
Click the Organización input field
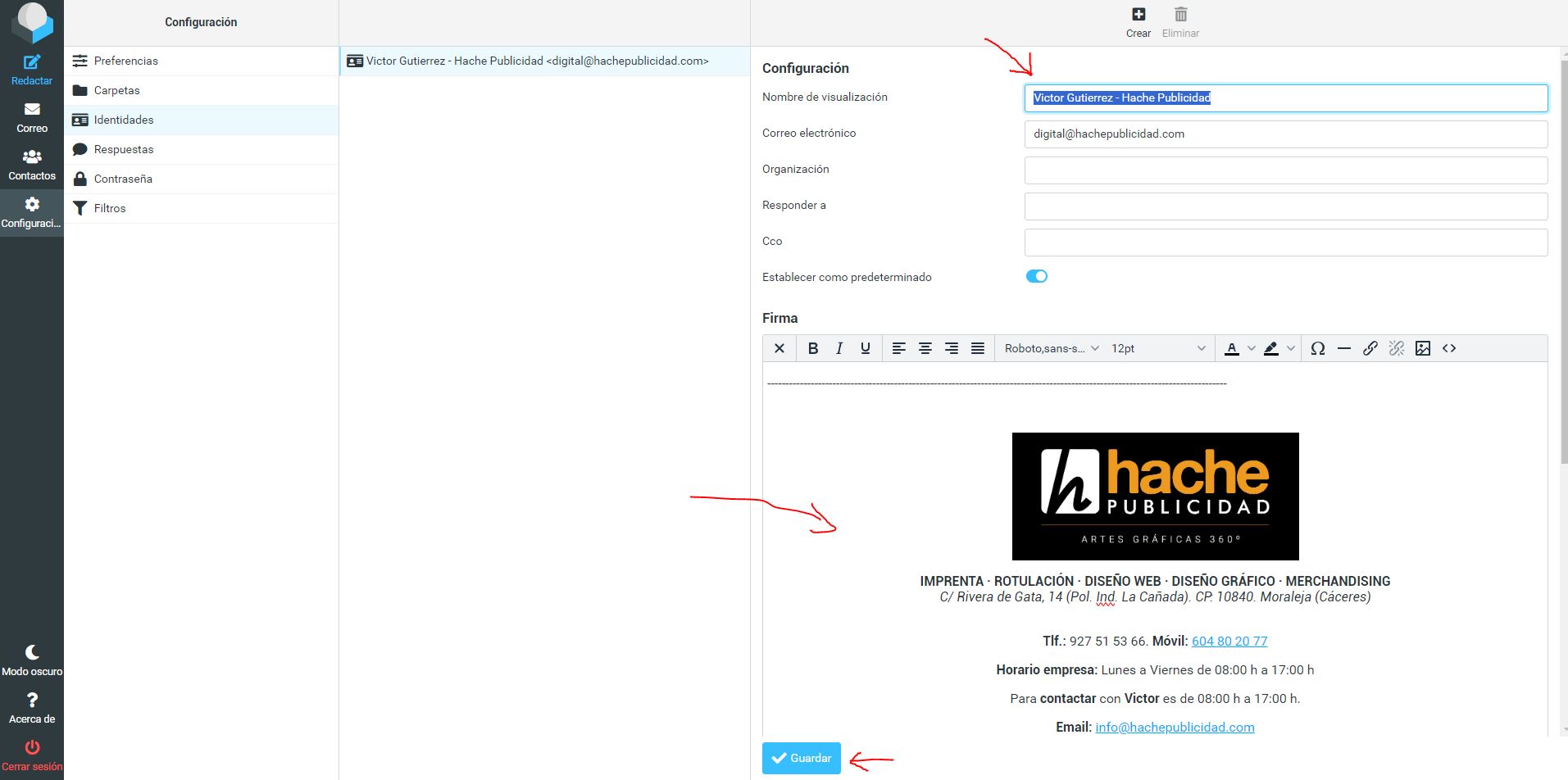tap(1286, 170)
